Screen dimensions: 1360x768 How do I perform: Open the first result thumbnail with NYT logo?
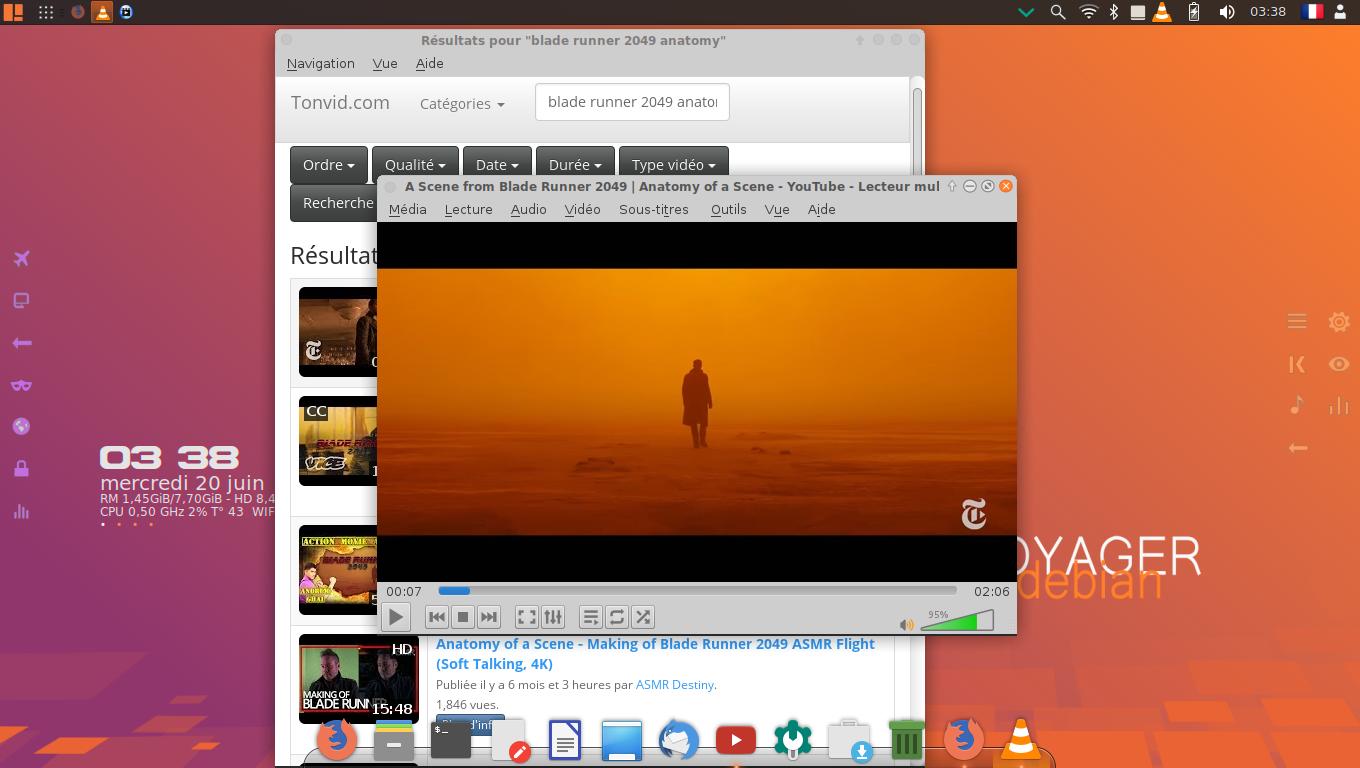coord(338,331)
